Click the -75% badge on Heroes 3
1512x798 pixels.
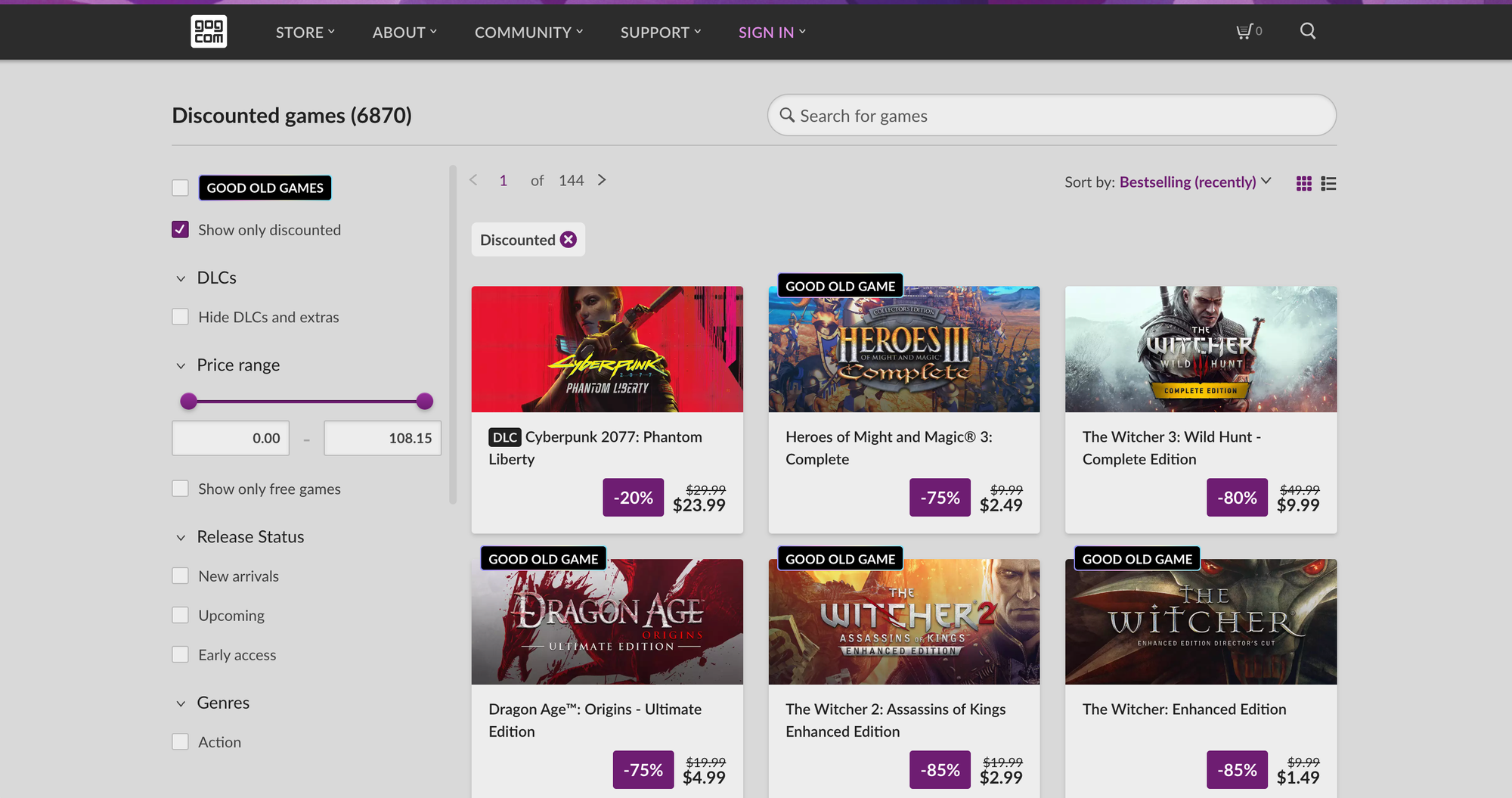940,498
